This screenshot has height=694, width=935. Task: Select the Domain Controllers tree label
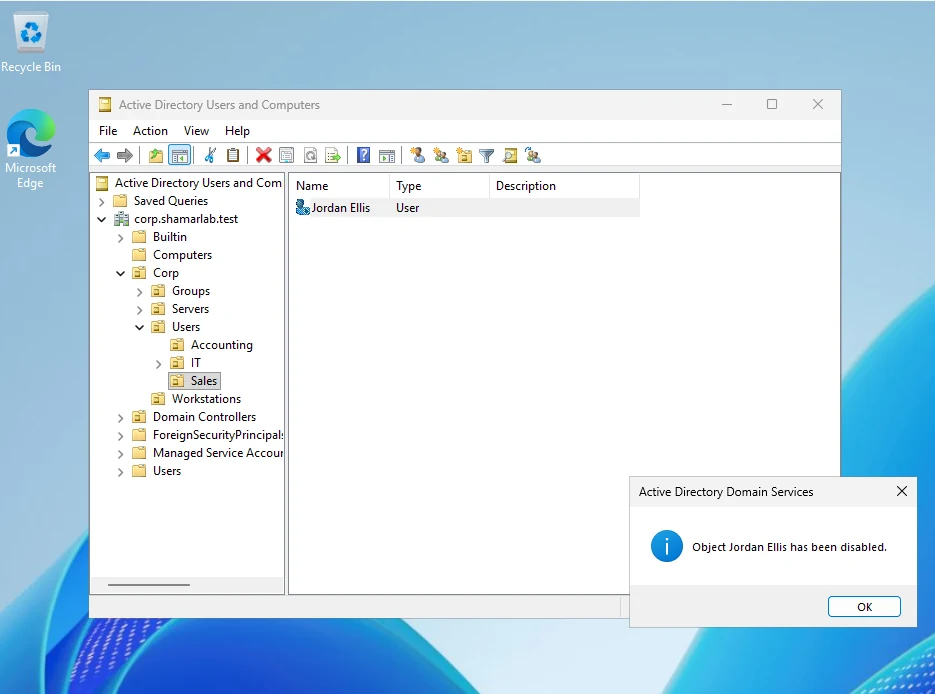[x=204, y=417]
